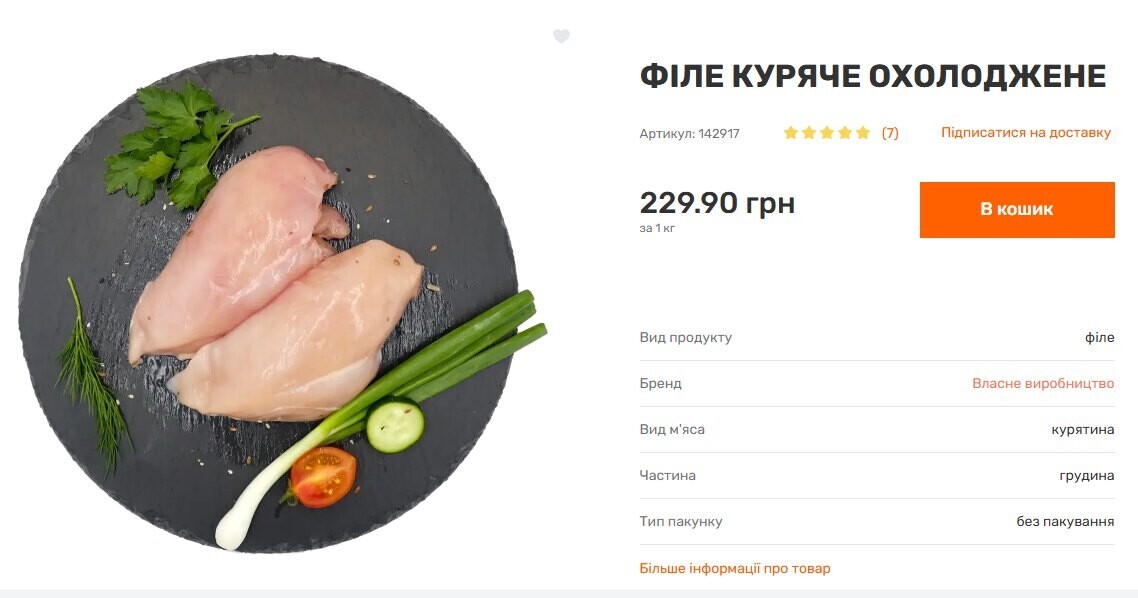The height and width of the screenshot is (598, 1138).
Task: Click the 'грудина' part value
Action: [x=1086, y=475]
